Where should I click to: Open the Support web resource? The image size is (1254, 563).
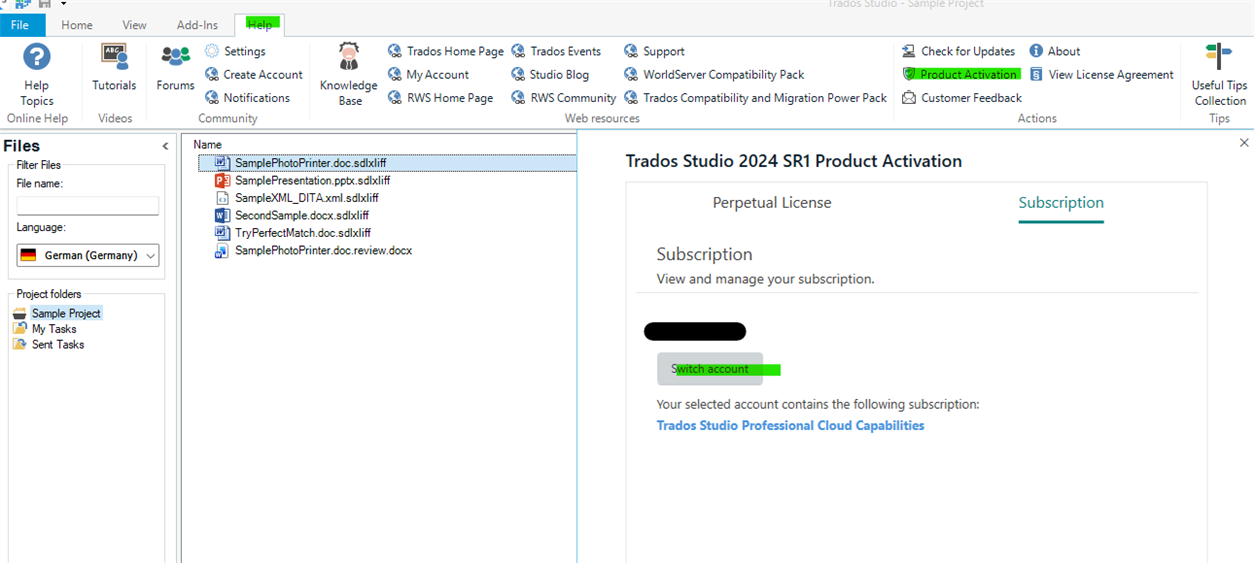654,51
